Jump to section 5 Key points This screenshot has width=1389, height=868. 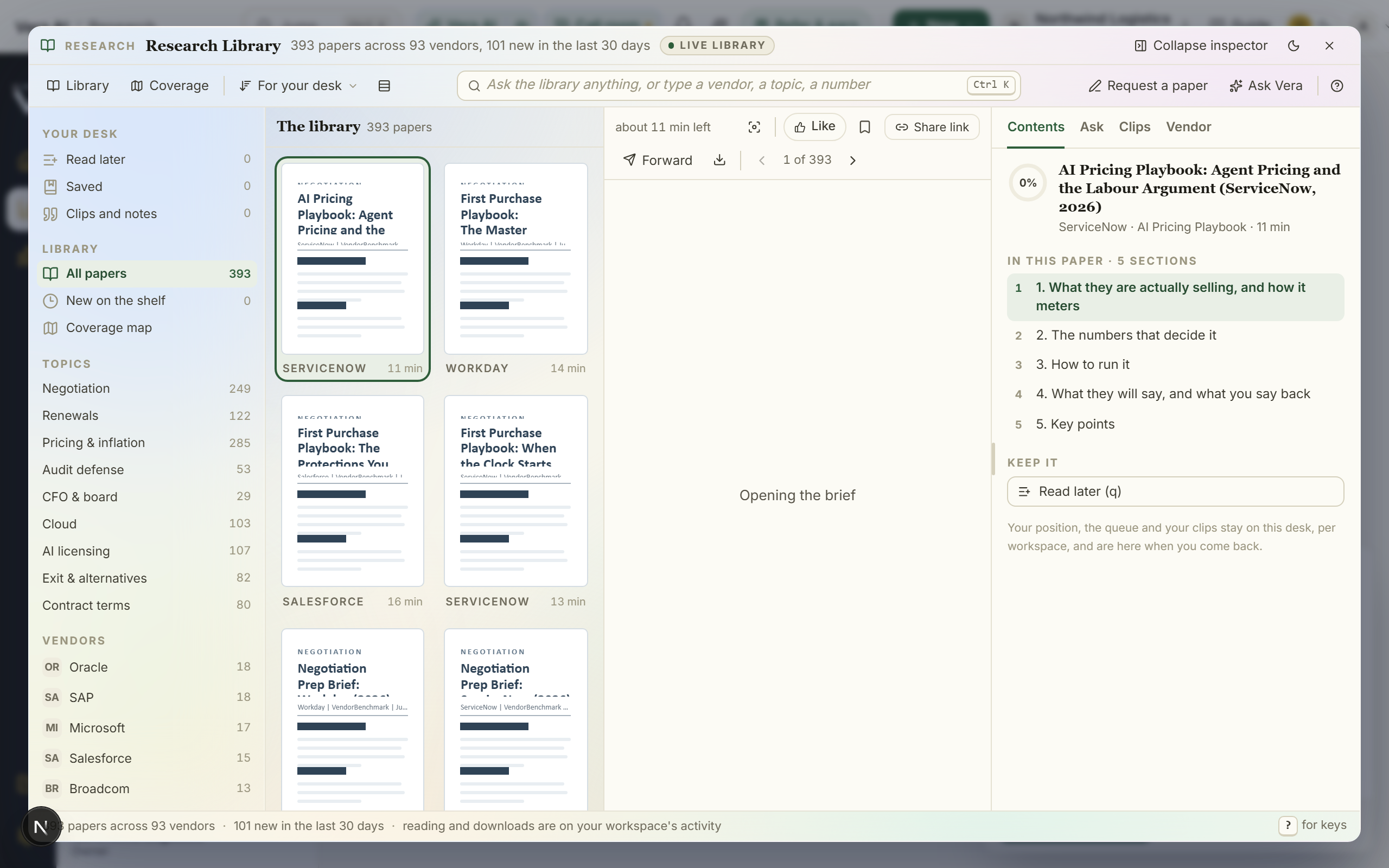[1175, 424]
